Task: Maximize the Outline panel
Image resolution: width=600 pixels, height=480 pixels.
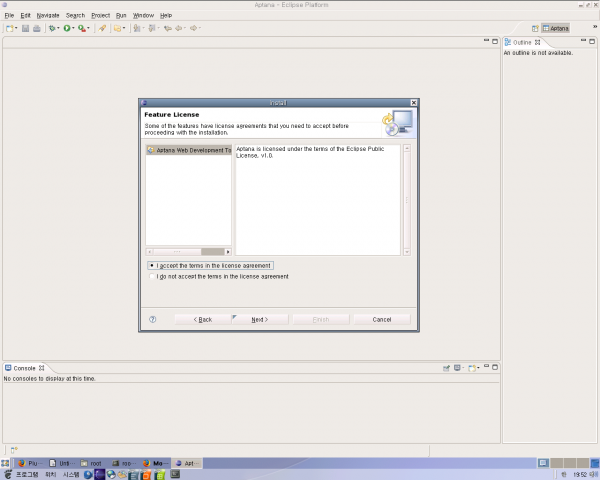Action: 592,41
